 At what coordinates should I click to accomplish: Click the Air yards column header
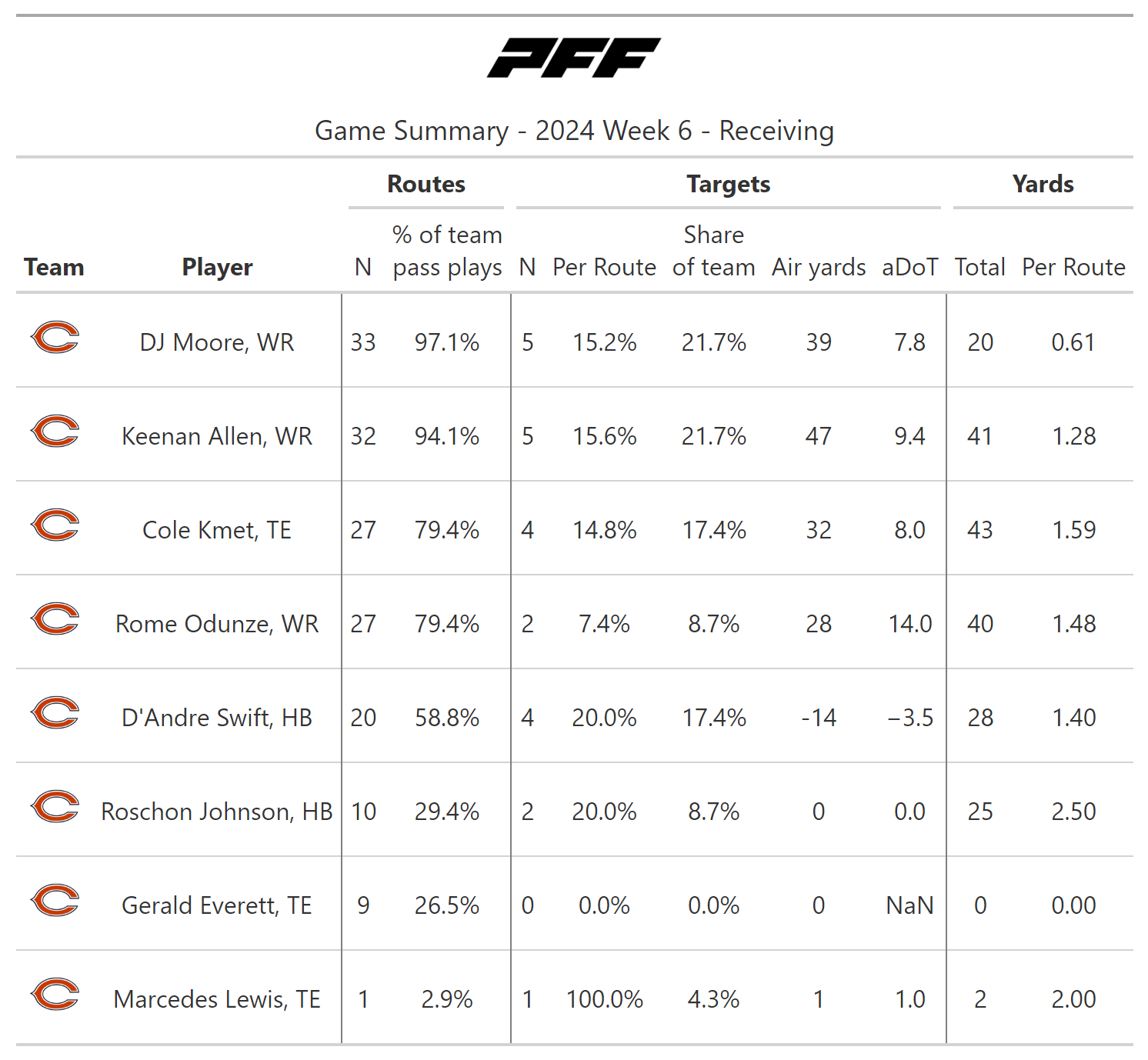819,268
